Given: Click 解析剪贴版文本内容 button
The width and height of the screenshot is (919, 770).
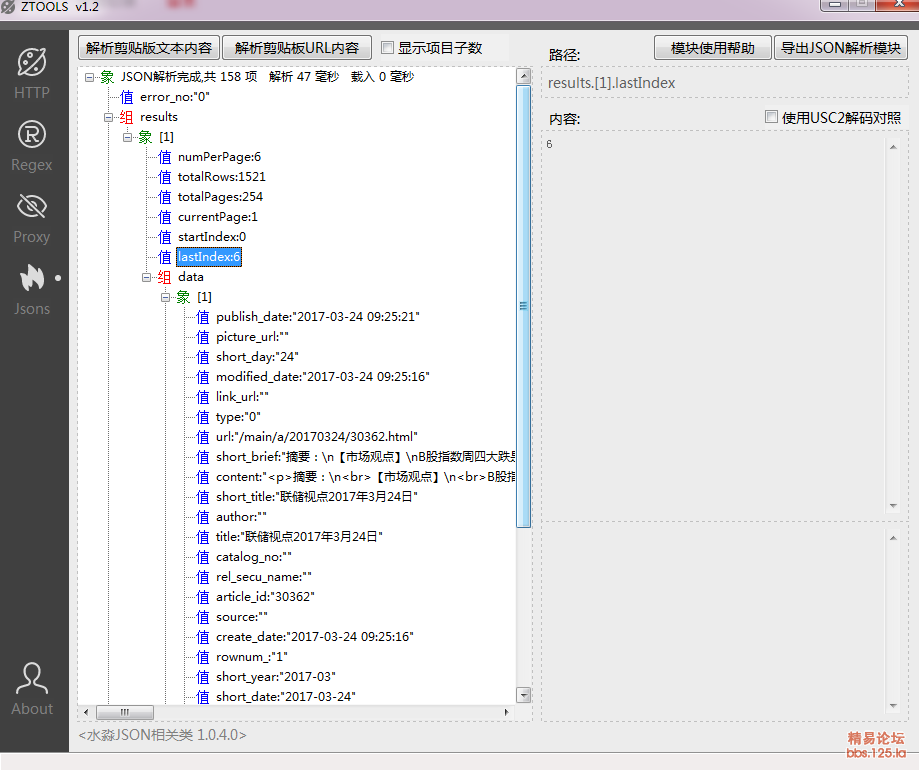Looking at the screenshot, I should coord(149,48).
